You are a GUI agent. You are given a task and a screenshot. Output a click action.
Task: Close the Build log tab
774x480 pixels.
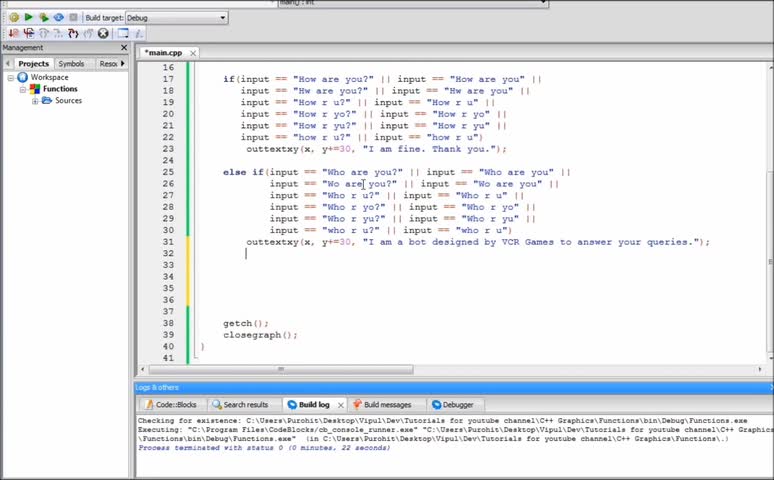341,405
